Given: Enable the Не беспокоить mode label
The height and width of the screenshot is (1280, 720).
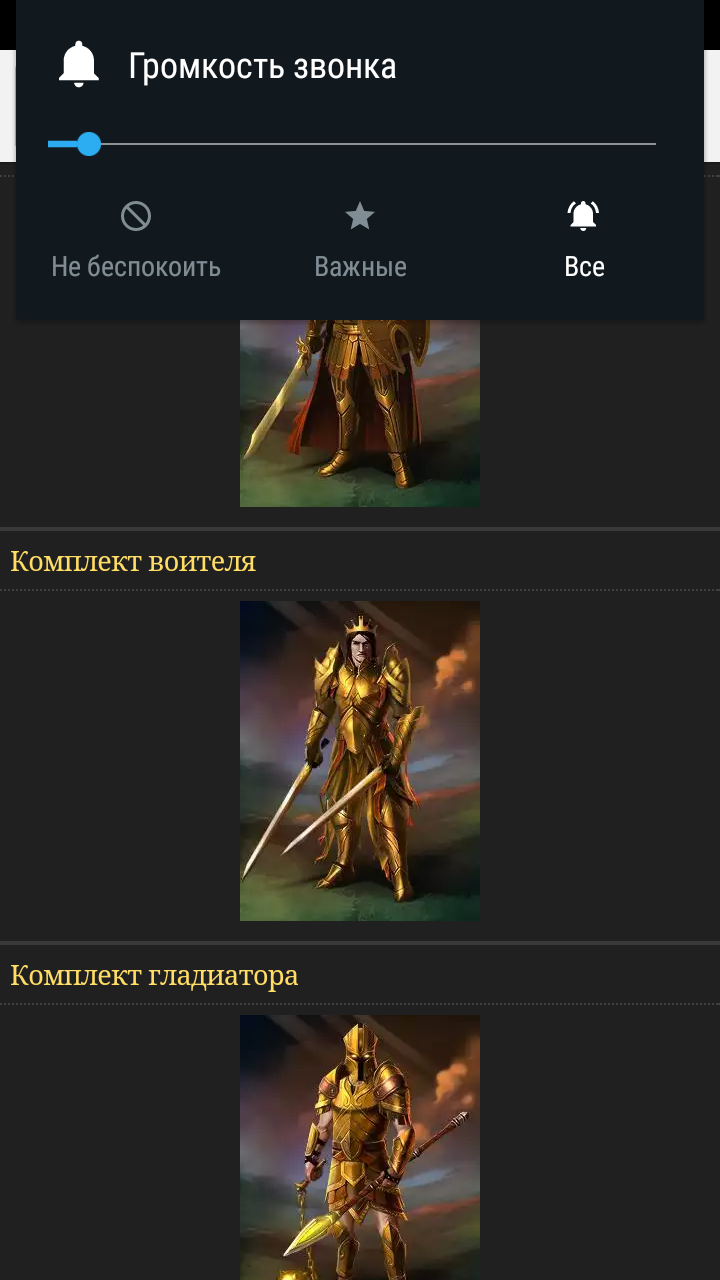Looking at the screenshot, I should tap(136, 267).
